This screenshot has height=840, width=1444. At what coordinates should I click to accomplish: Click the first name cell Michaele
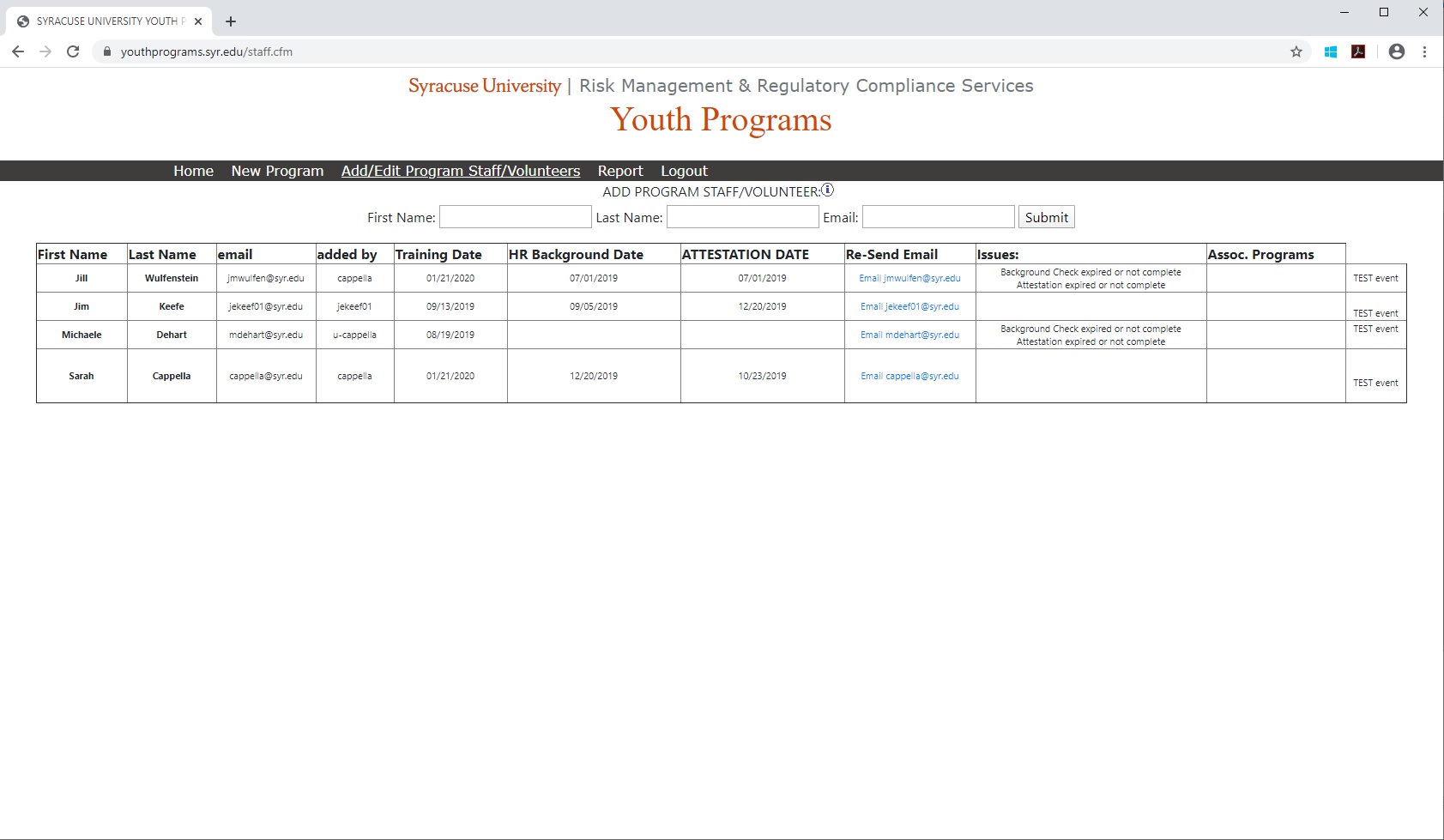tap(82, 335)
